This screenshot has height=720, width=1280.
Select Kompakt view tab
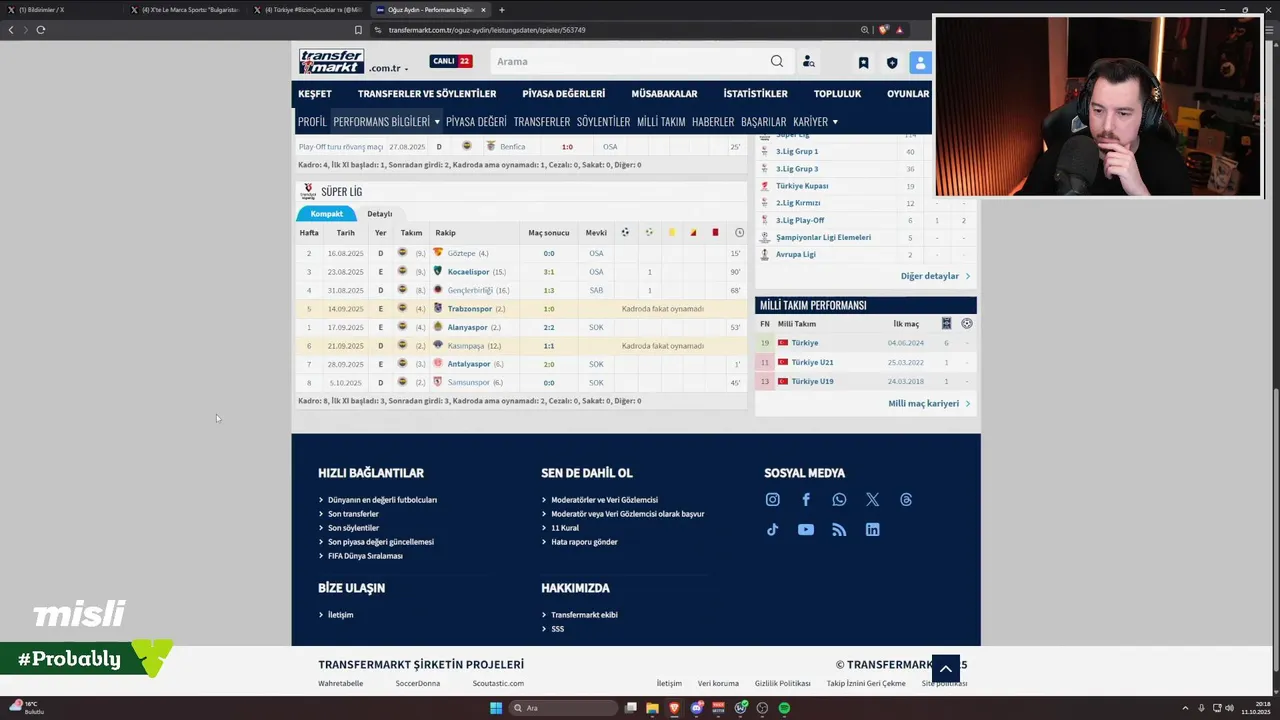(326, 214)
